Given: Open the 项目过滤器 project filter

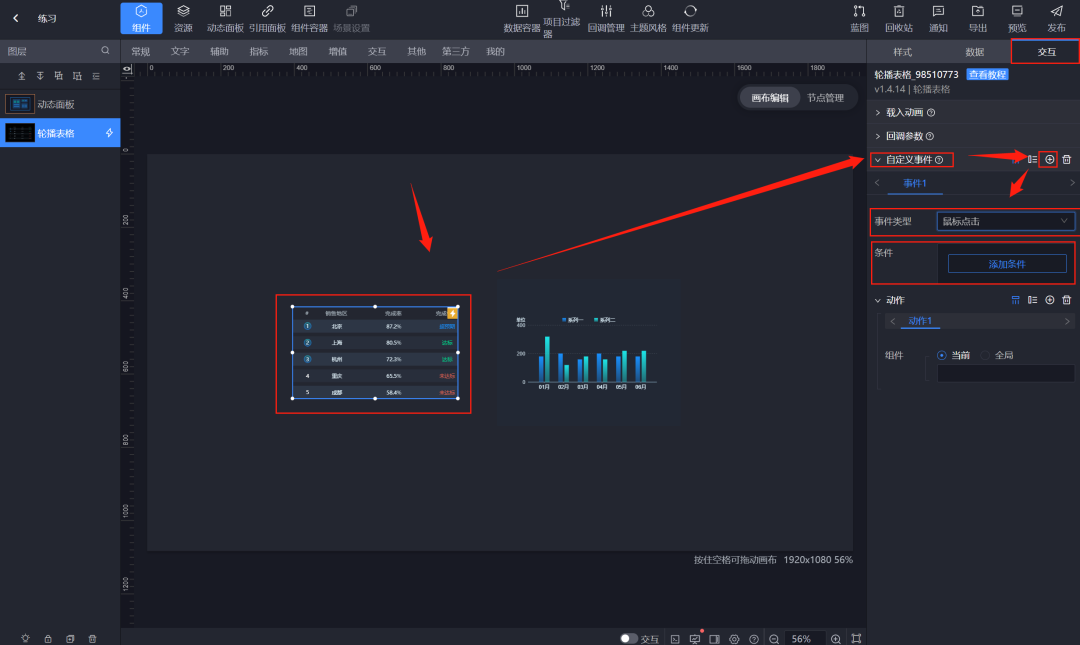Looking at the screenshot, I should [561, 19].
